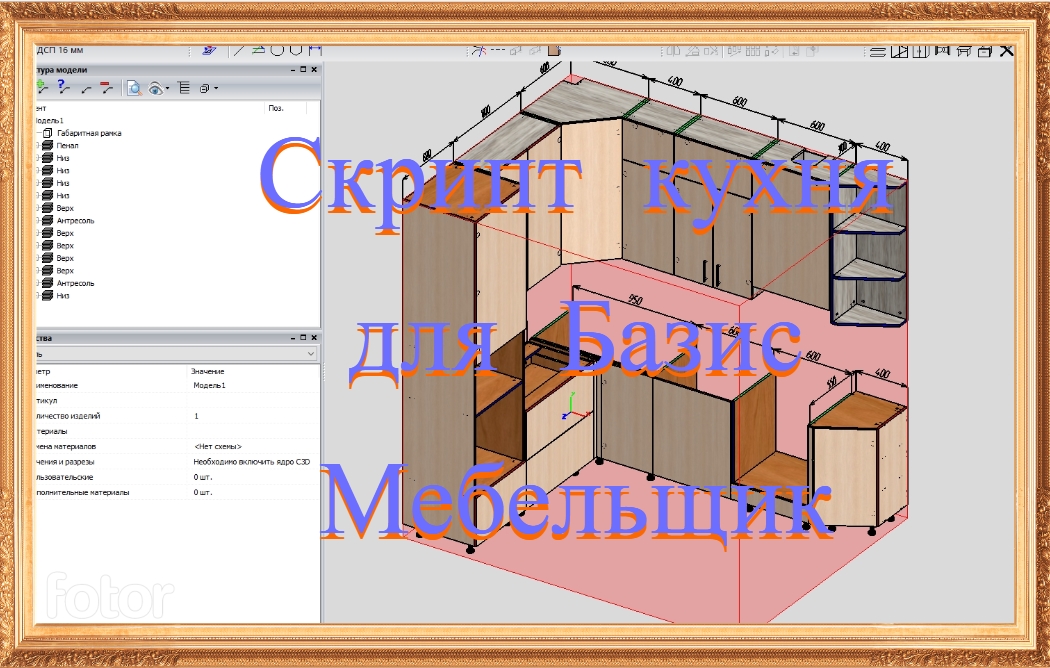Minimize the properties panel

[293, 338]
